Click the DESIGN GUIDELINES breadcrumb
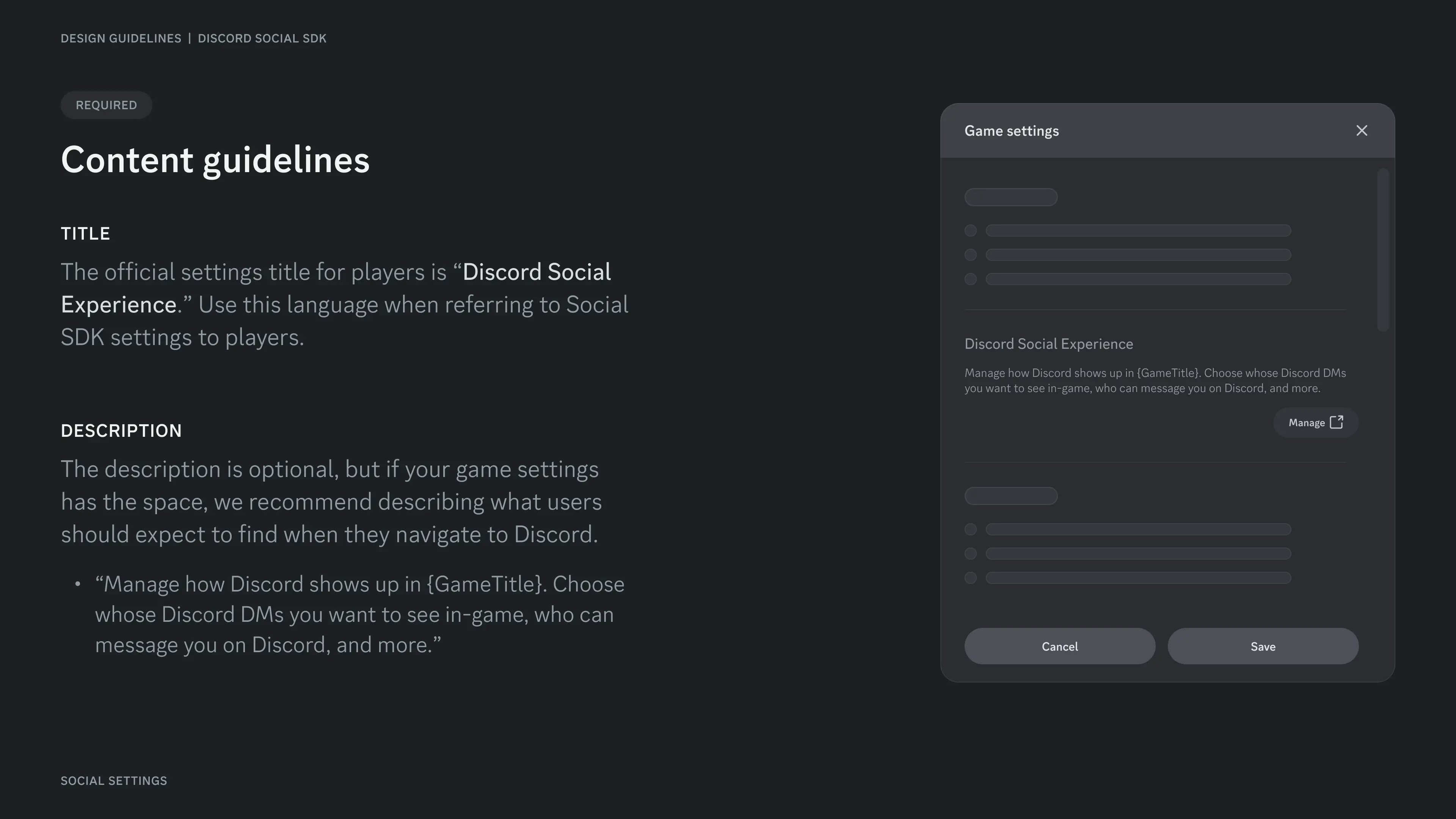The image size is (1456, 819). click(x=121, y=38)
